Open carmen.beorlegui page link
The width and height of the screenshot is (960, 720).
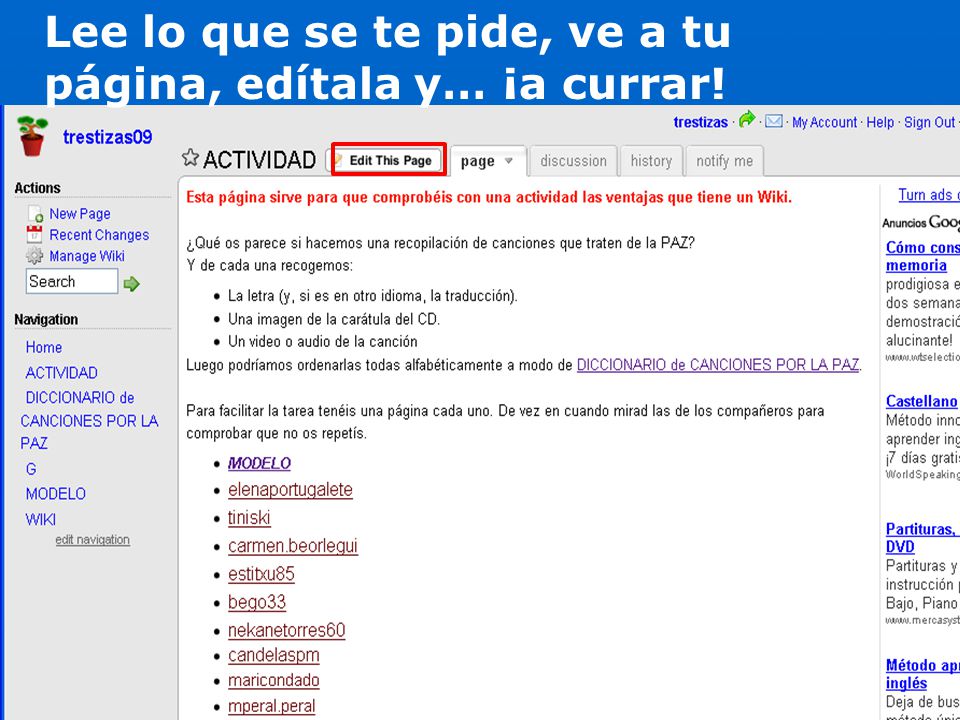tap(293, 546)
